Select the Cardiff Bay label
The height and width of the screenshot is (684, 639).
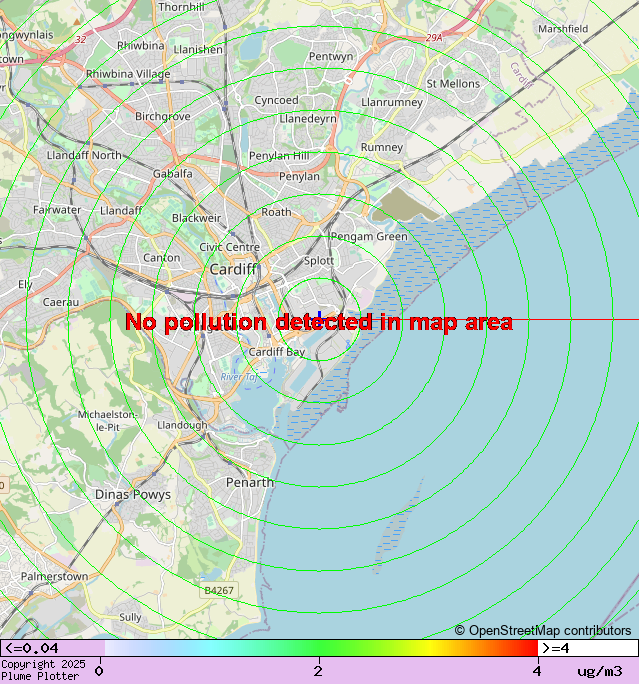(x=277, y=352)
